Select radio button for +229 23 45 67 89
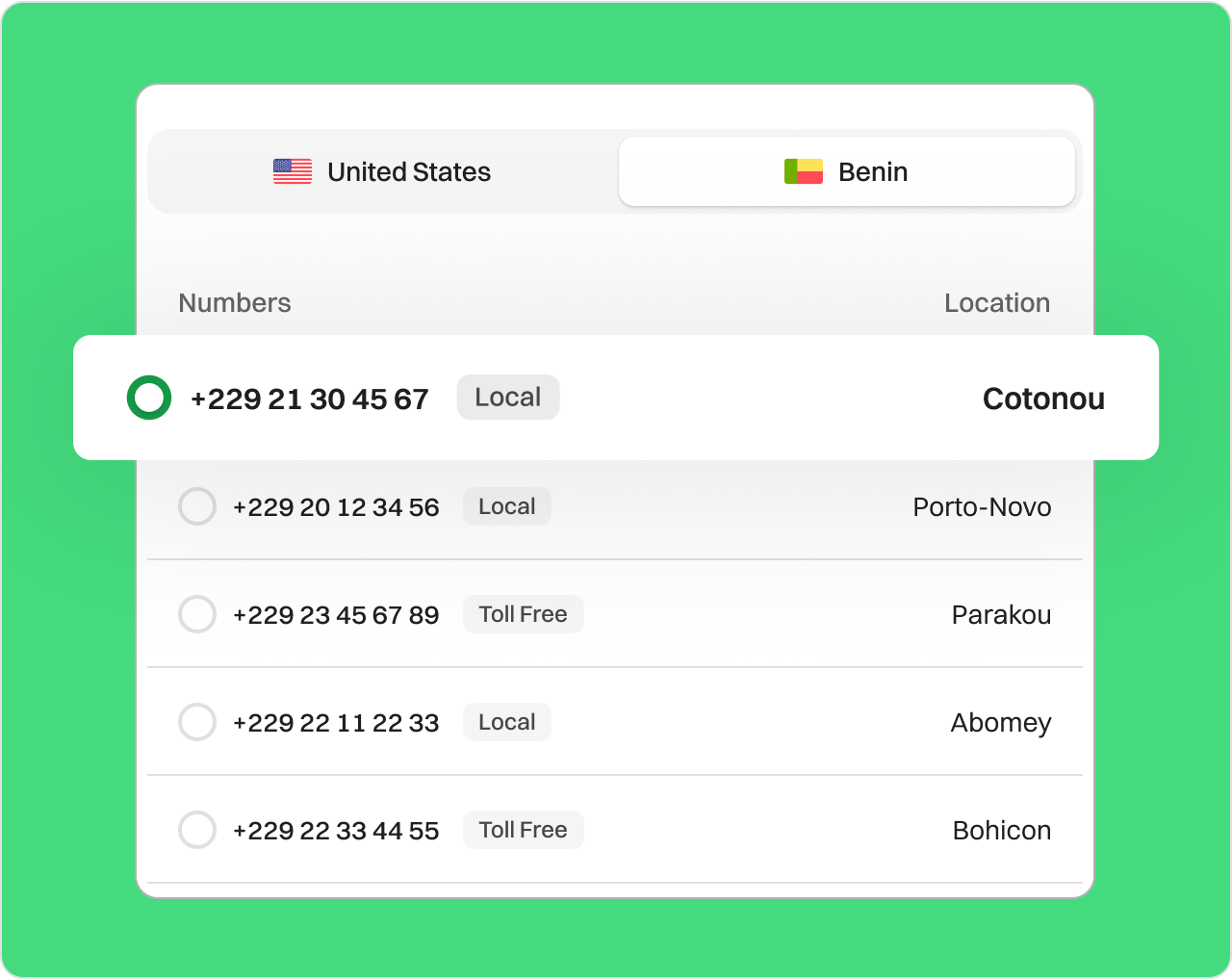The width and height of the screenshot is (1232, 979). click(x=197, y=614)
